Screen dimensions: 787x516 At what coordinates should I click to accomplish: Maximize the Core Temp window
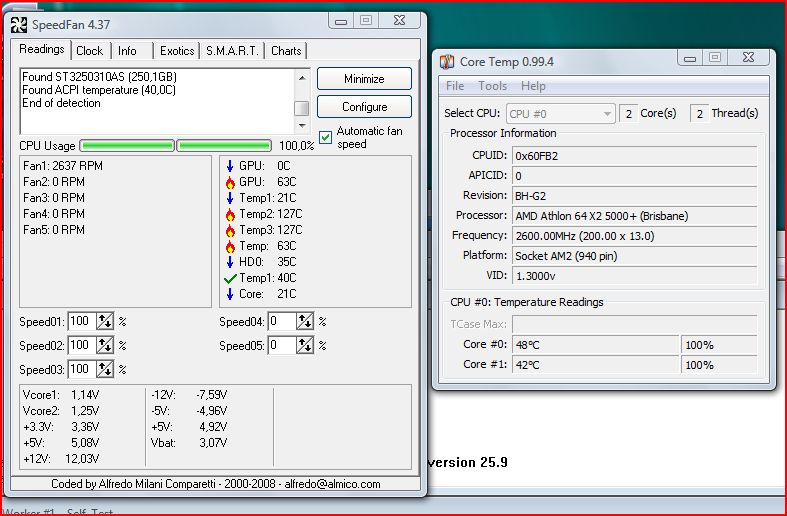[715, 57]
